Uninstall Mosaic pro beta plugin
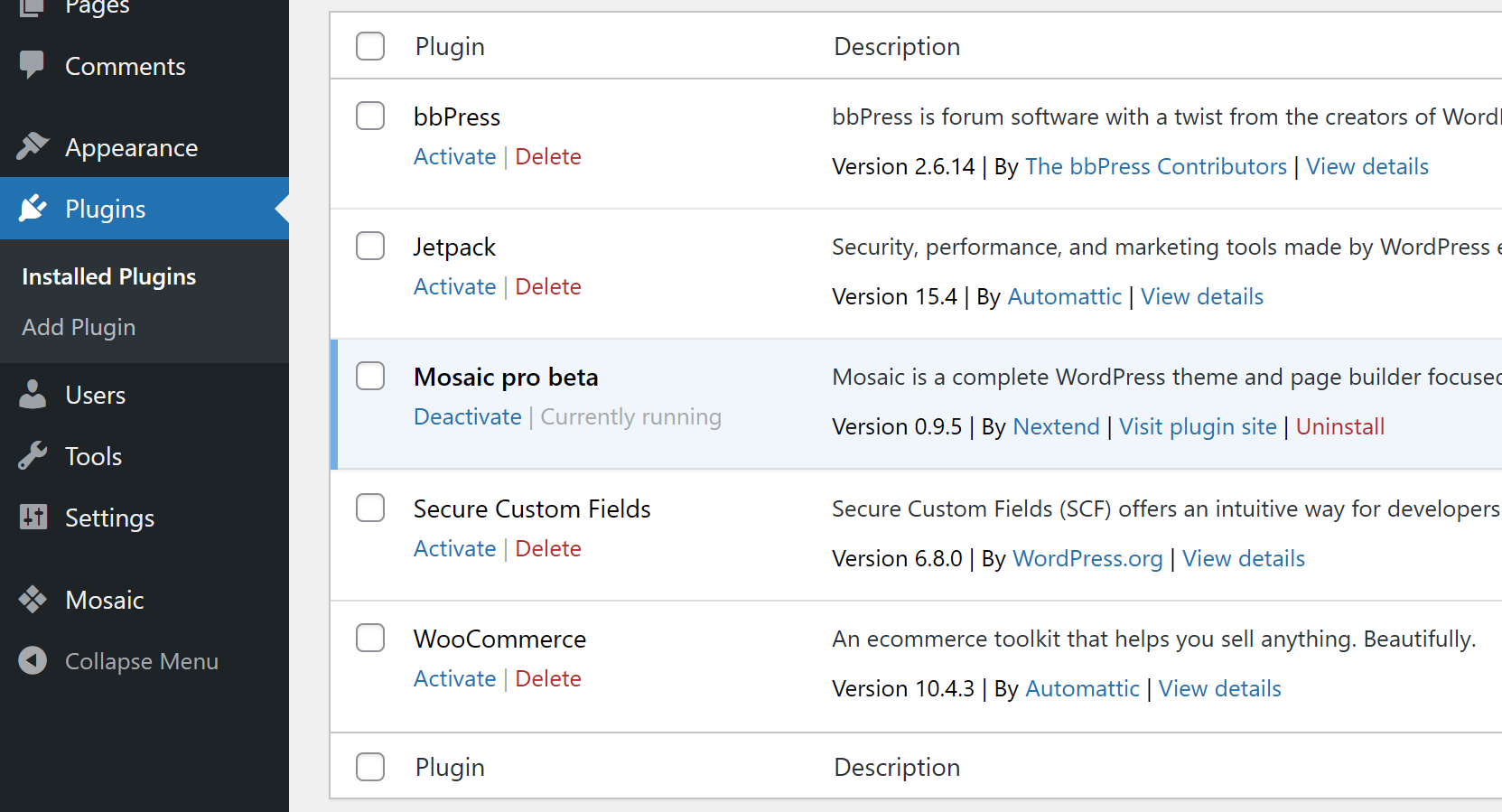Screen dimensions: 1502x812 1339,426
